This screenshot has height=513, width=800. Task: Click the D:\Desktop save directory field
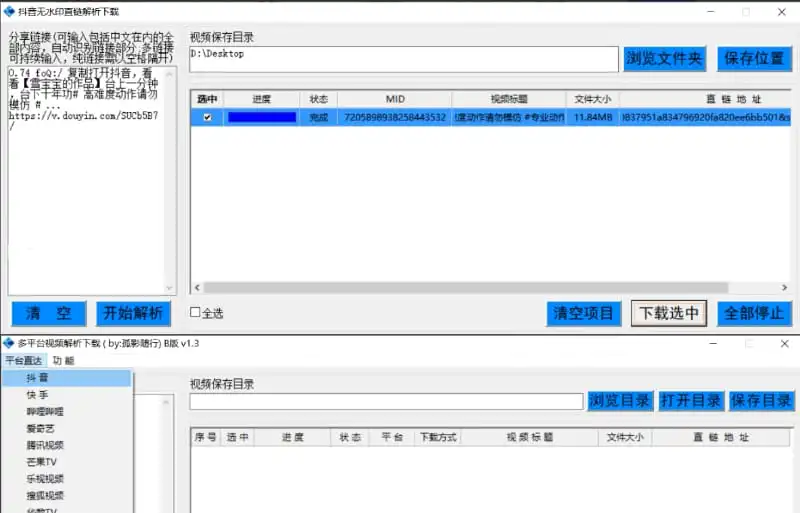[404, 59]
